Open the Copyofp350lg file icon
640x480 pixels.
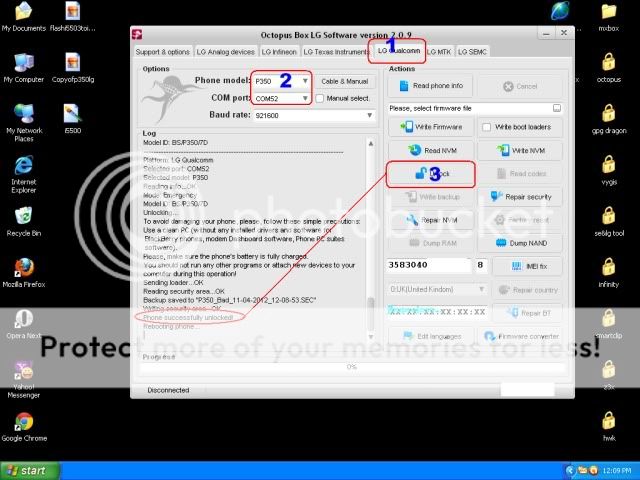73,68
